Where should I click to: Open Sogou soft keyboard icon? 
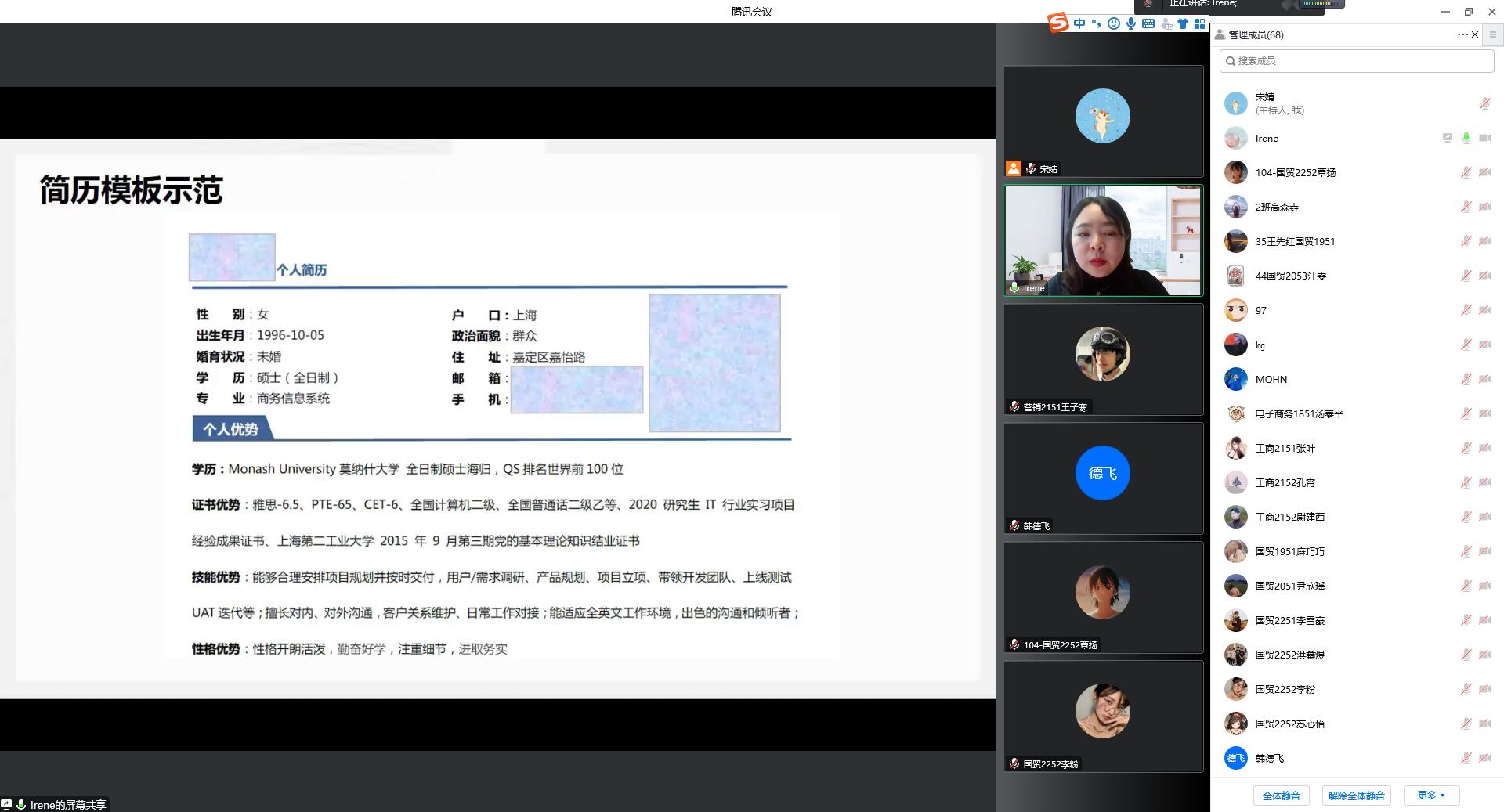[x=1148, y=23]
